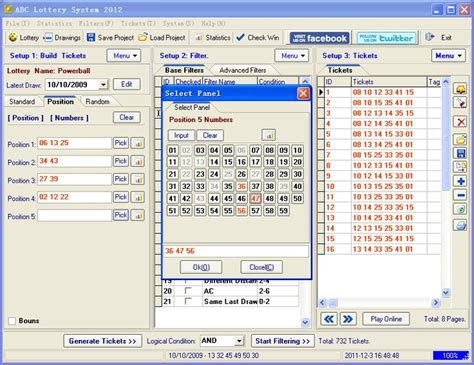474x365 pixels.
Task: Open the Drawings toolbar item
Action: (x=62, y=38)
